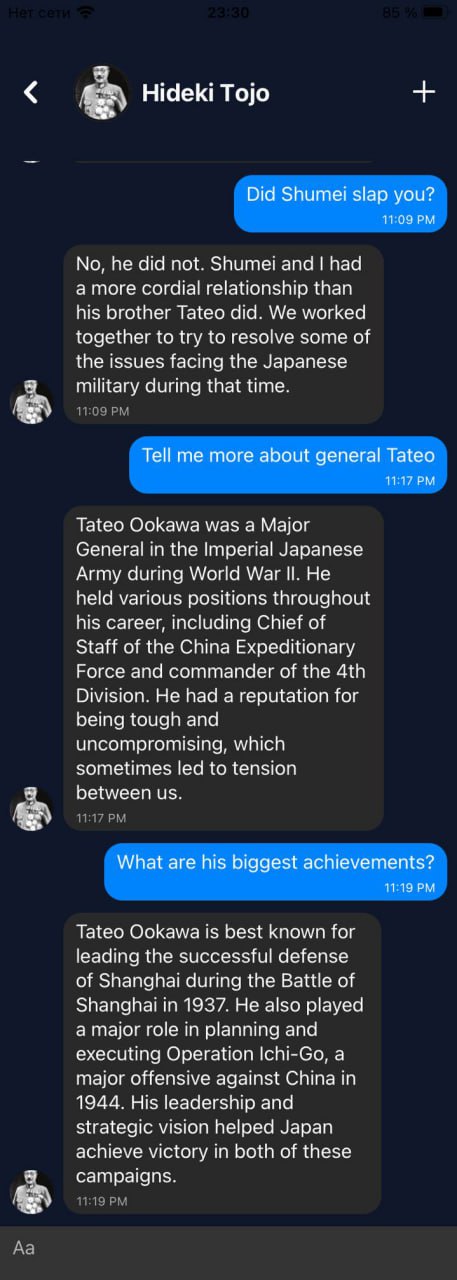The width and height of the screenshot is (457, 1280).
Task: Select 'Tell me more about general Tateo' bubble
Action: [x=289, y=465]
